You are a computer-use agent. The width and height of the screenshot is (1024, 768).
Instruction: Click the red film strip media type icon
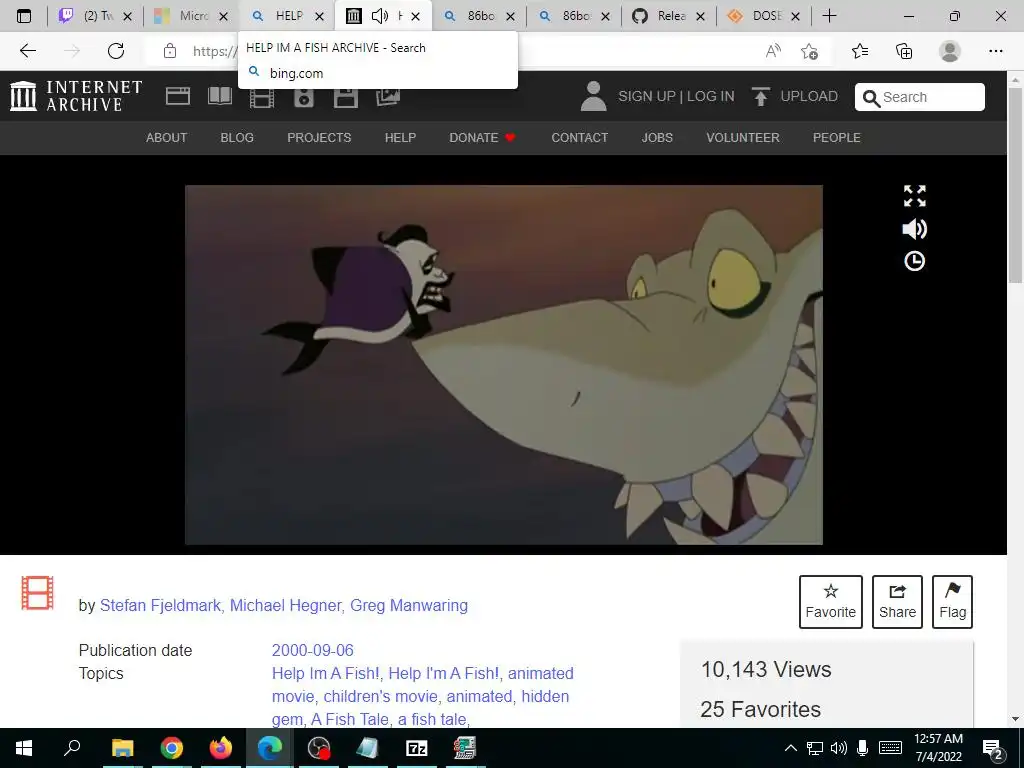(x=37, y=593)
